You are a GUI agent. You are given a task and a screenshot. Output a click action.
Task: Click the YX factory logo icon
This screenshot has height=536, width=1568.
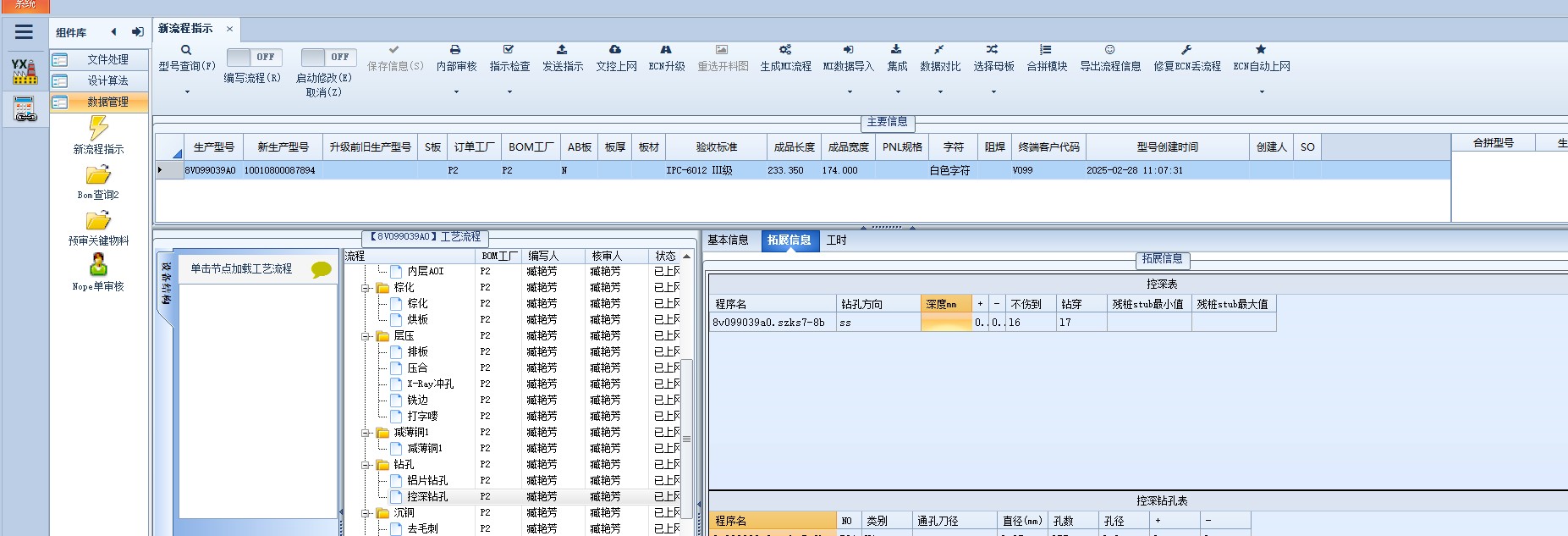pyautogui.click(x=25, y=72)
